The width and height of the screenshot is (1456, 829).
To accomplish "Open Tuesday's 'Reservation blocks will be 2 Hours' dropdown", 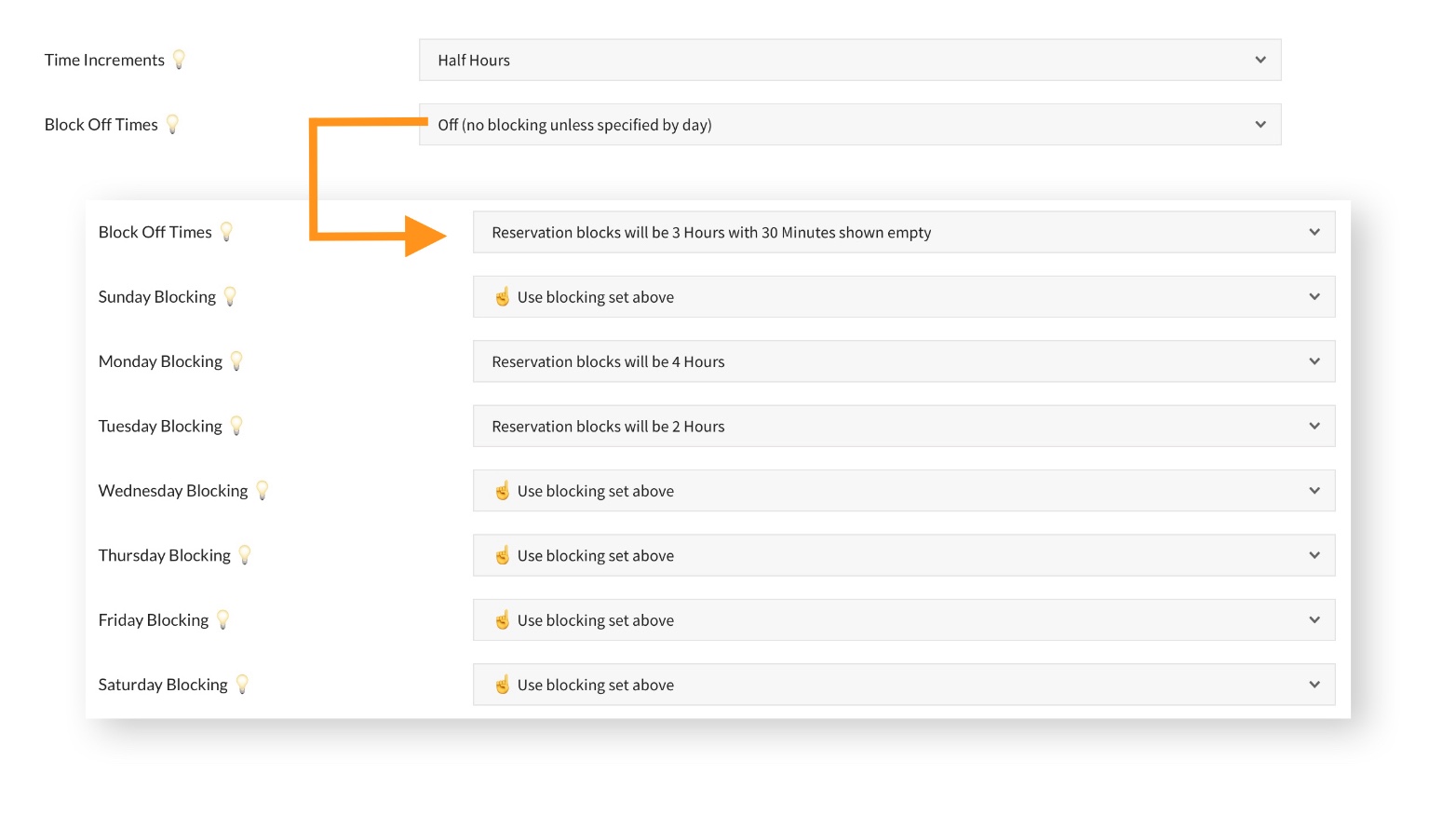I will [903, 427].
